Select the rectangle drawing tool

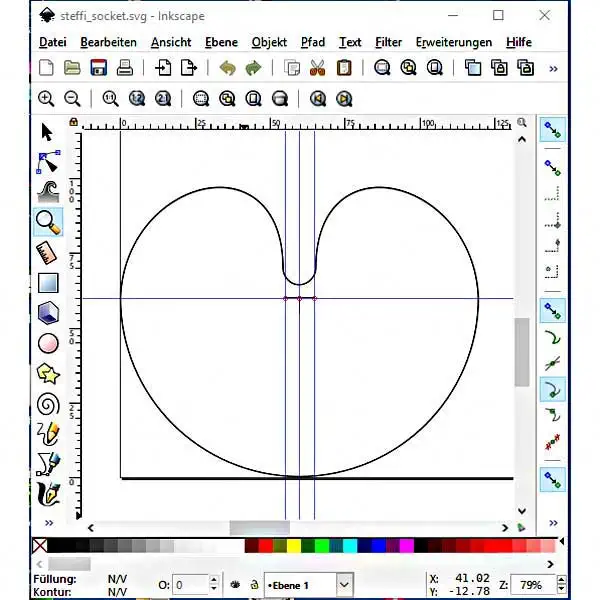47,283
